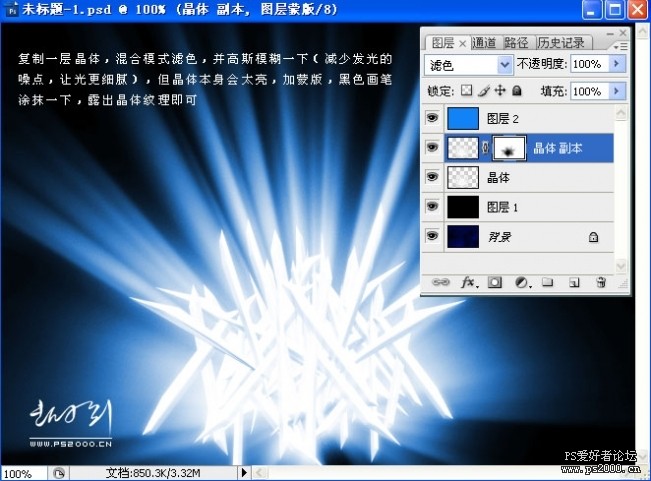Open the 不透明度 opacity slider arrow
The image size is (651, 481).
(x=617, y=63)
